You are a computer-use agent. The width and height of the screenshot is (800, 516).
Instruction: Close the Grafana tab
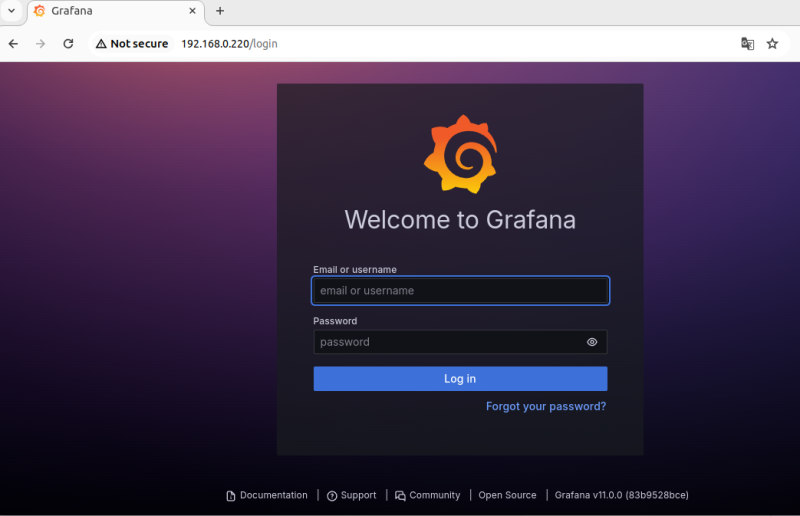[191, 11]
